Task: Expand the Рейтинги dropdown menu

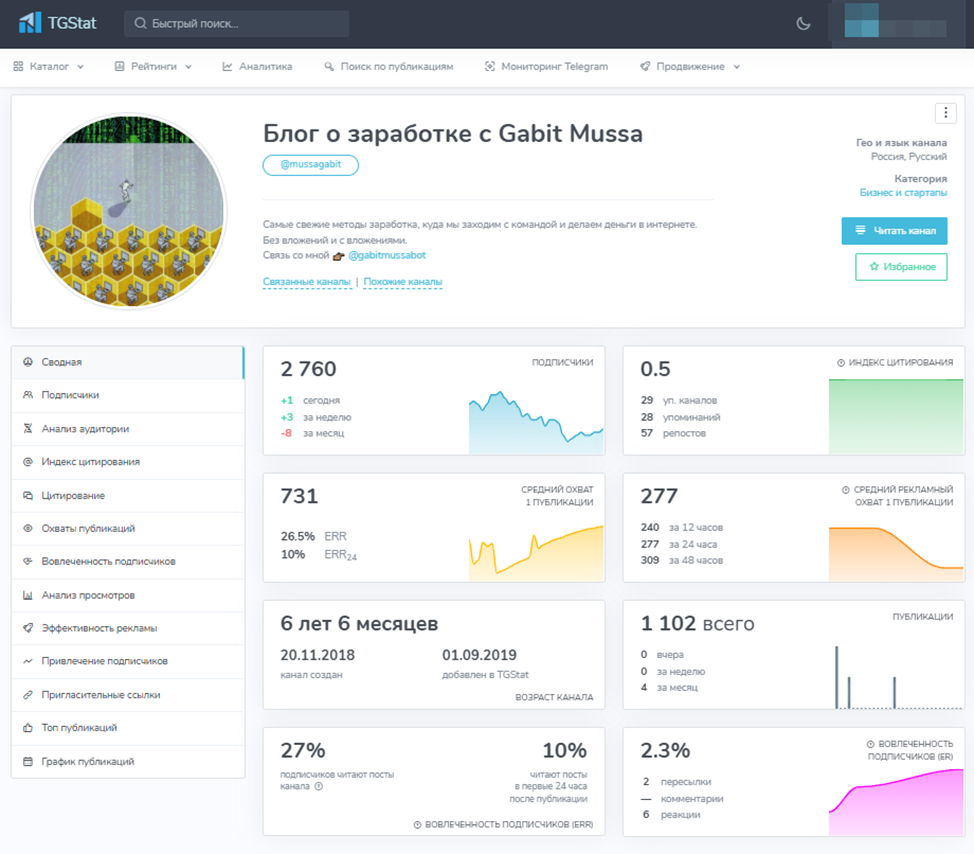Action: (153, 66)
